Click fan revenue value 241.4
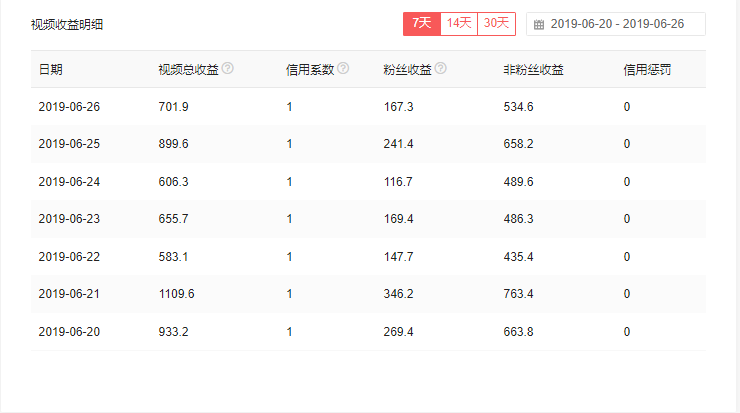 [398, 144]
